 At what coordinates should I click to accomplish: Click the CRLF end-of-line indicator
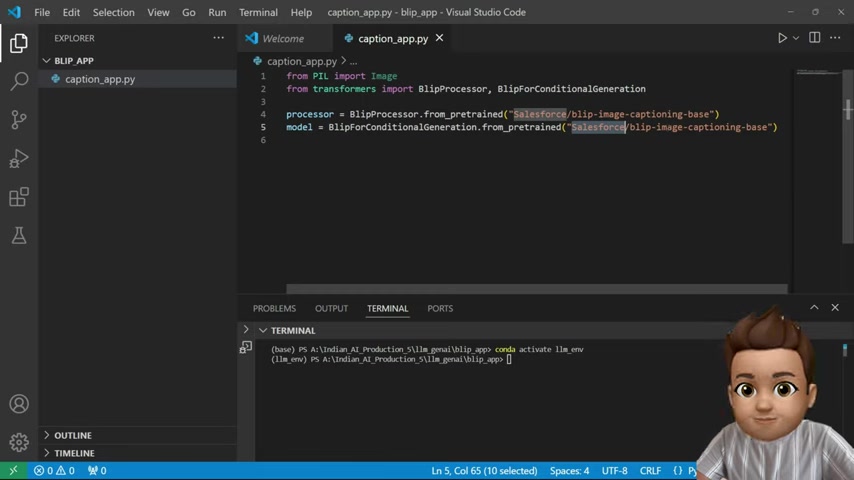(x=650, y=471)
